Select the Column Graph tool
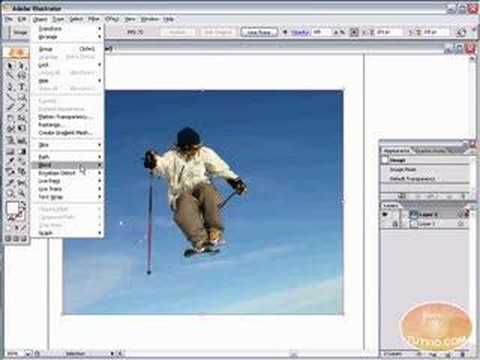Viewport: 480px width, 360px height. coord(22,140)
